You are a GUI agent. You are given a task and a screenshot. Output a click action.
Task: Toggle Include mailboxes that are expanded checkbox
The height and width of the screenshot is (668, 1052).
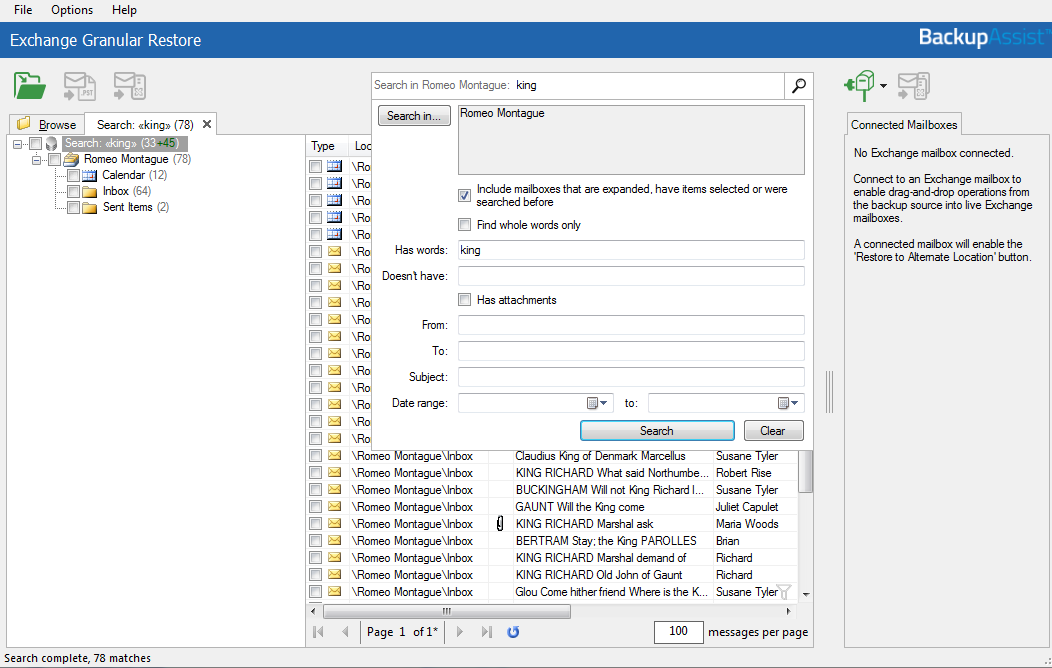coord(464,195)
